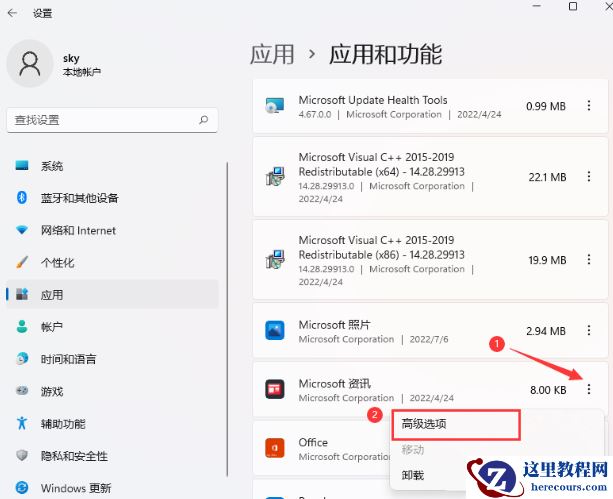This screenshot has height=499, width=613.
Task: Open 帐户 settings category
Action: coord(112,327)
